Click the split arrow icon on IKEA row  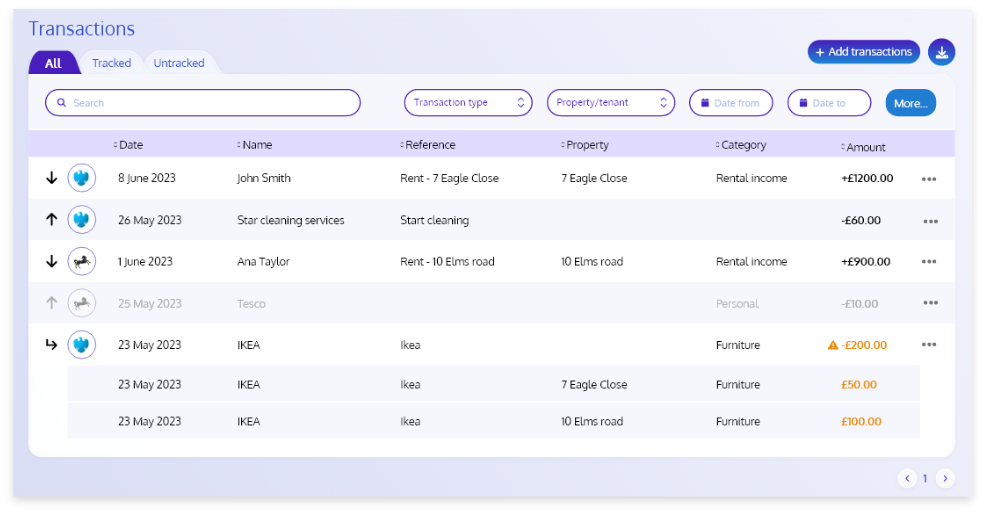(52, 345)
